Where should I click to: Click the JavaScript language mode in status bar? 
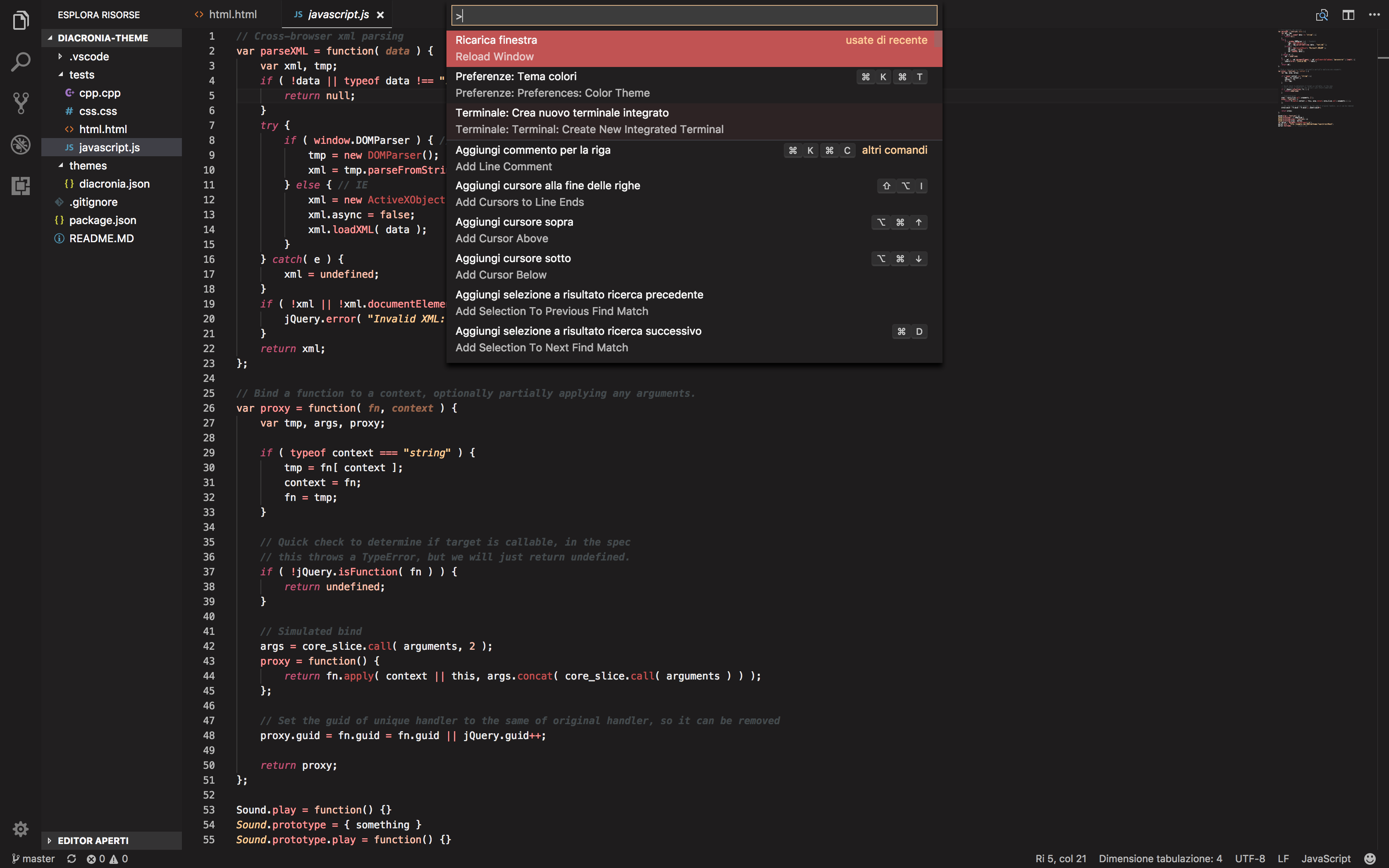[1325, 859]
